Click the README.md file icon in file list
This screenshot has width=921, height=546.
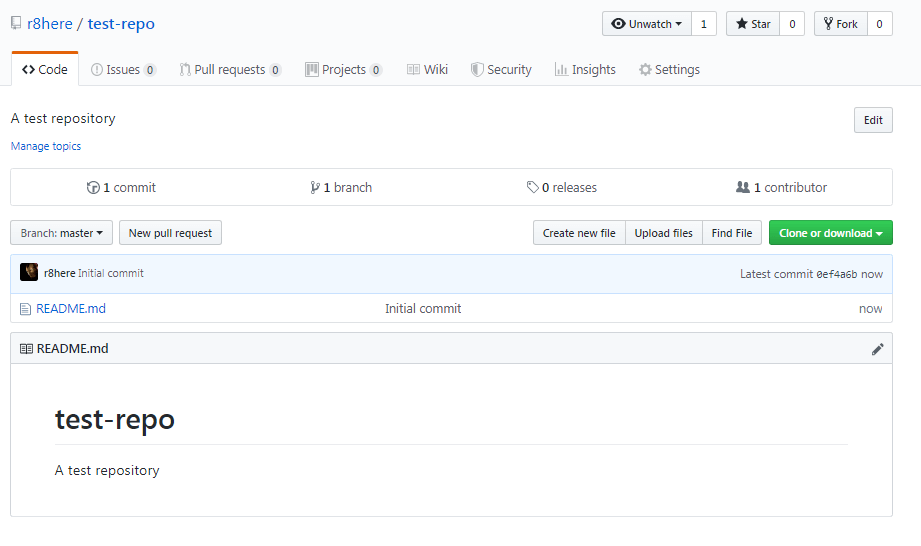[25, 309]
